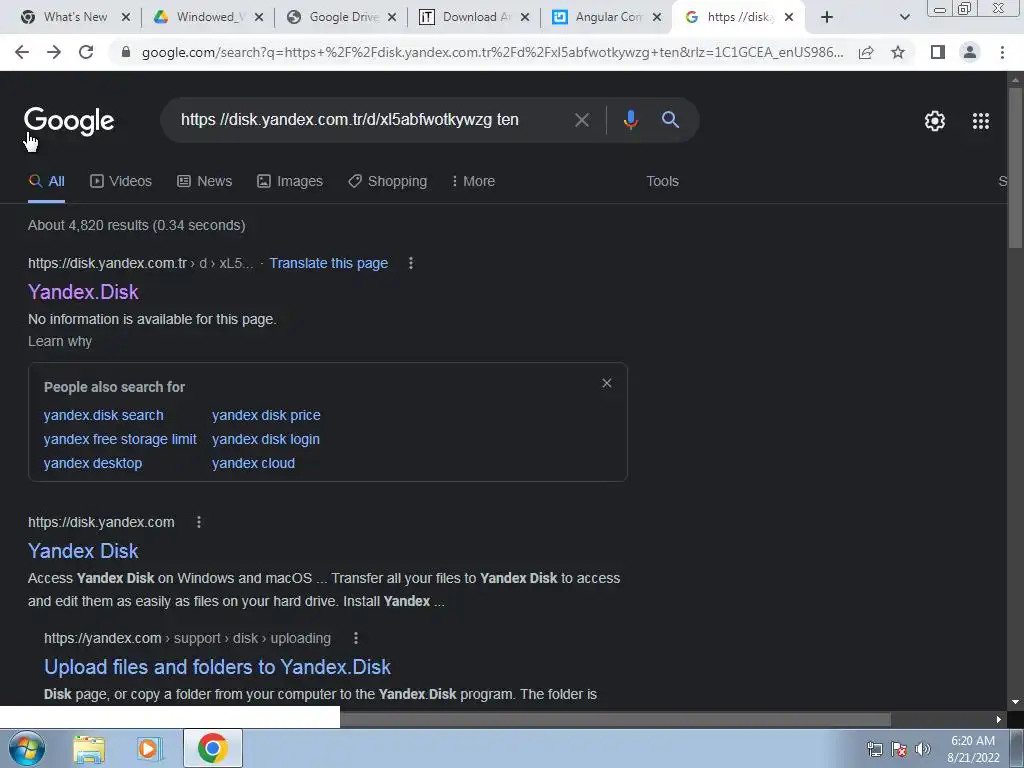1024x768 pixels.
Task: Click the Chrome taskbar button
Action: [213, 748]
